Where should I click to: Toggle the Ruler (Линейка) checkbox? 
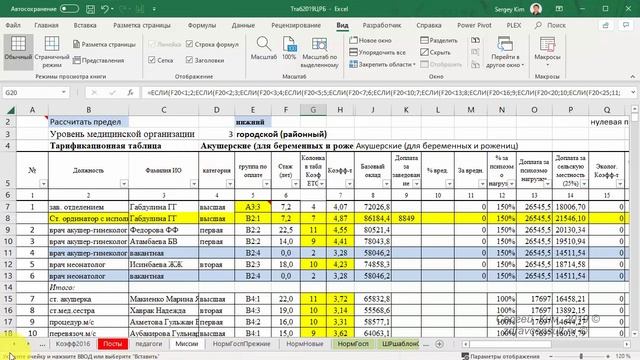152,44
